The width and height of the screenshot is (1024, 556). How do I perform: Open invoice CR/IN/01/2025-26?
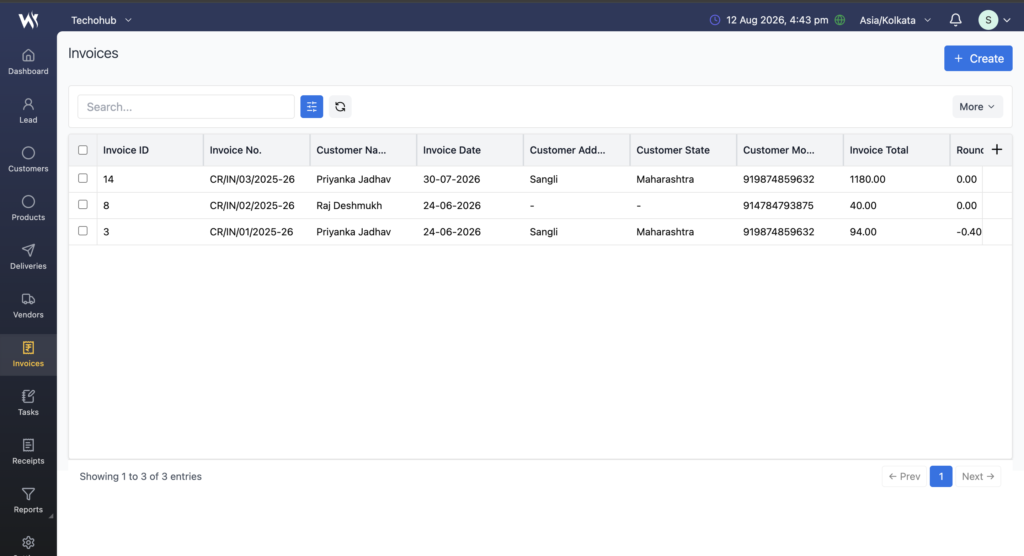pyautogui.click(x=251, y=232)
